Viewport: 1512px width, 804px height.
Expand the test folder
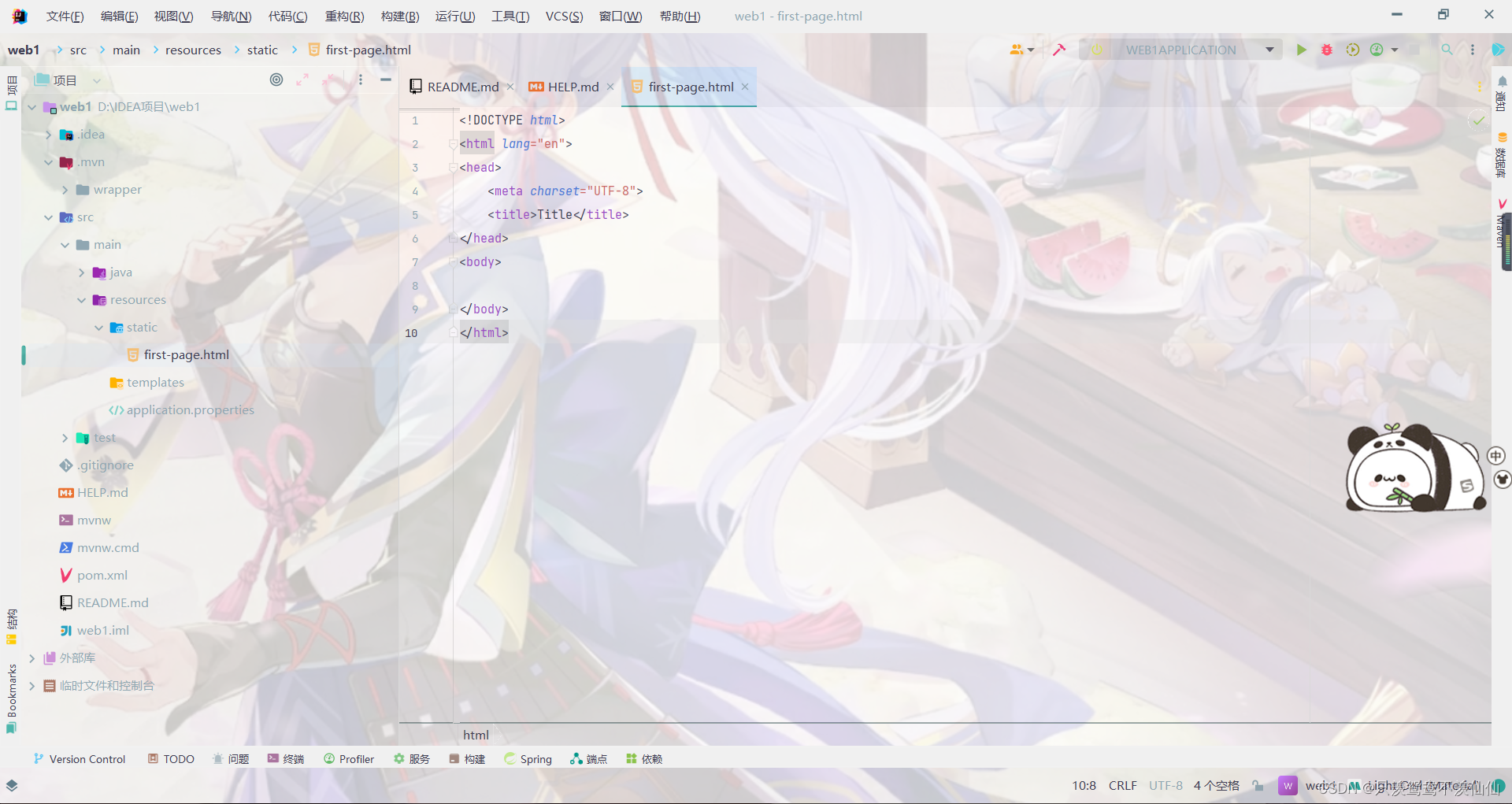click(x=65, y=438)
